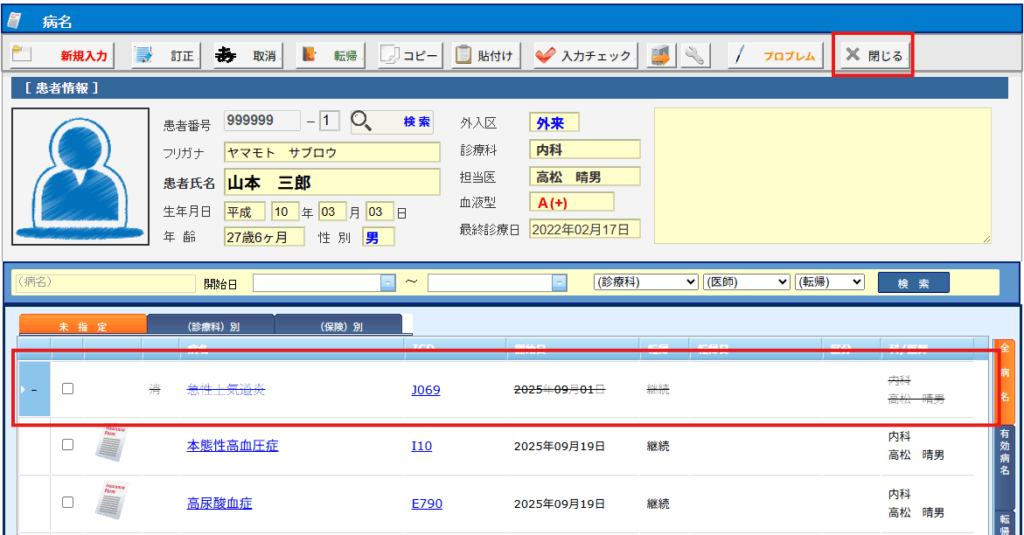Click the blue 検索 button in filter bar

click(913, 283)
